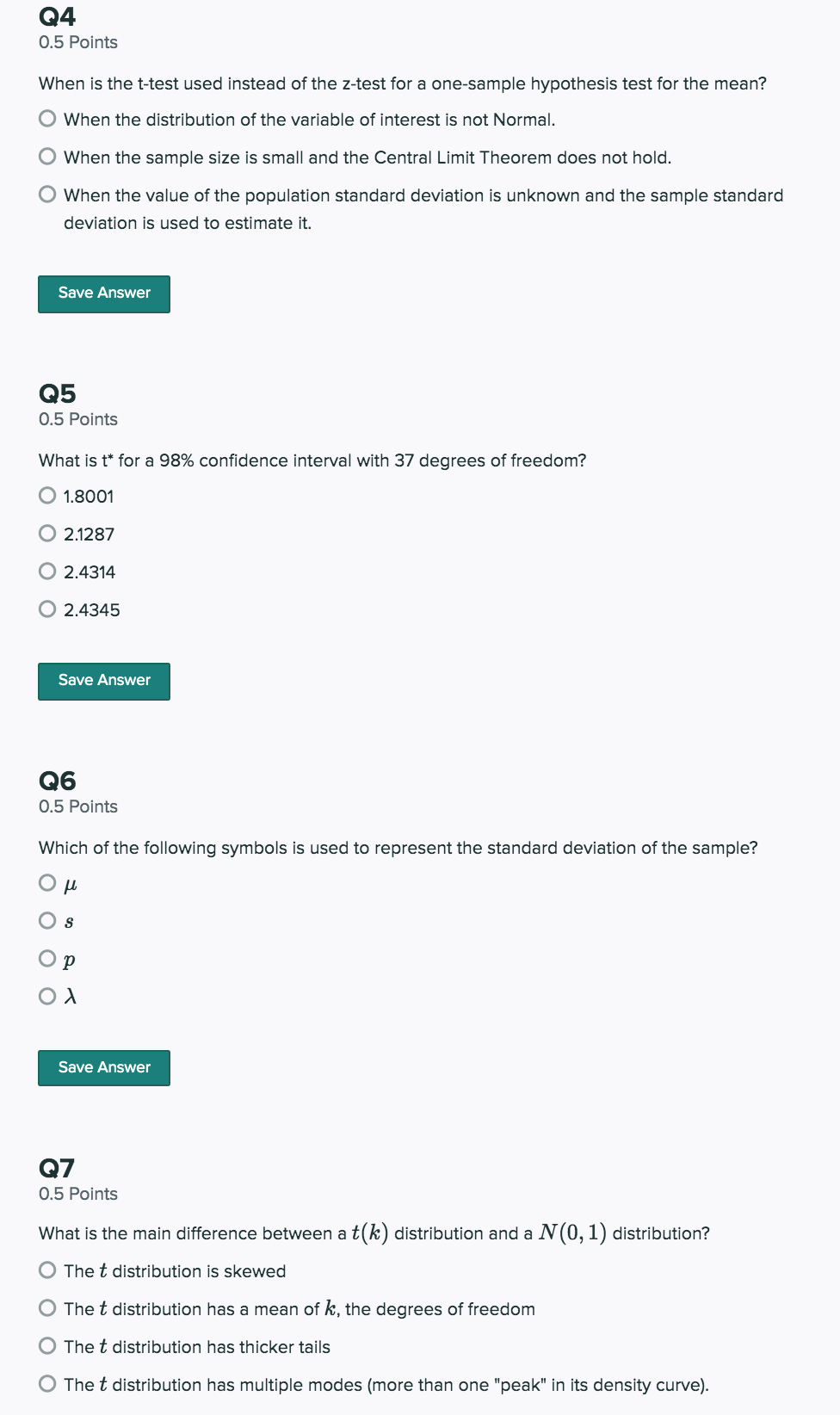Select the Central Limit Theorem option in Q4
This screenshot has width=840, height=1415.
tap(46, 157)
